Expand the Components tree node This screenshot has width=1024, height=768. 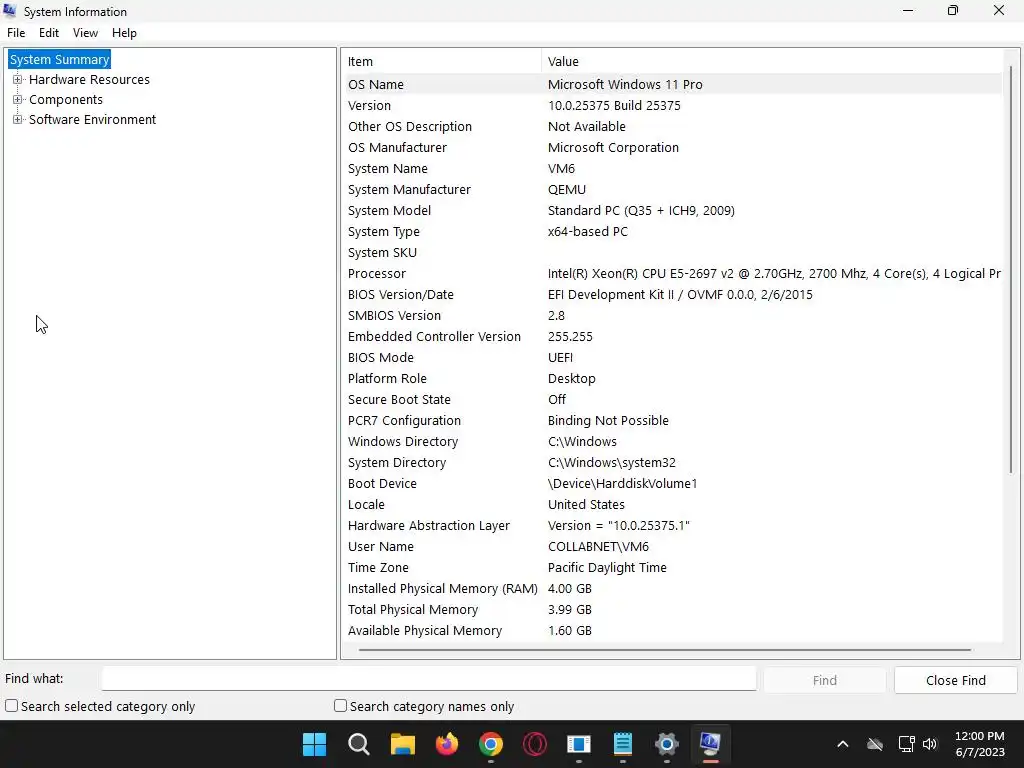(x=18, y=100)
